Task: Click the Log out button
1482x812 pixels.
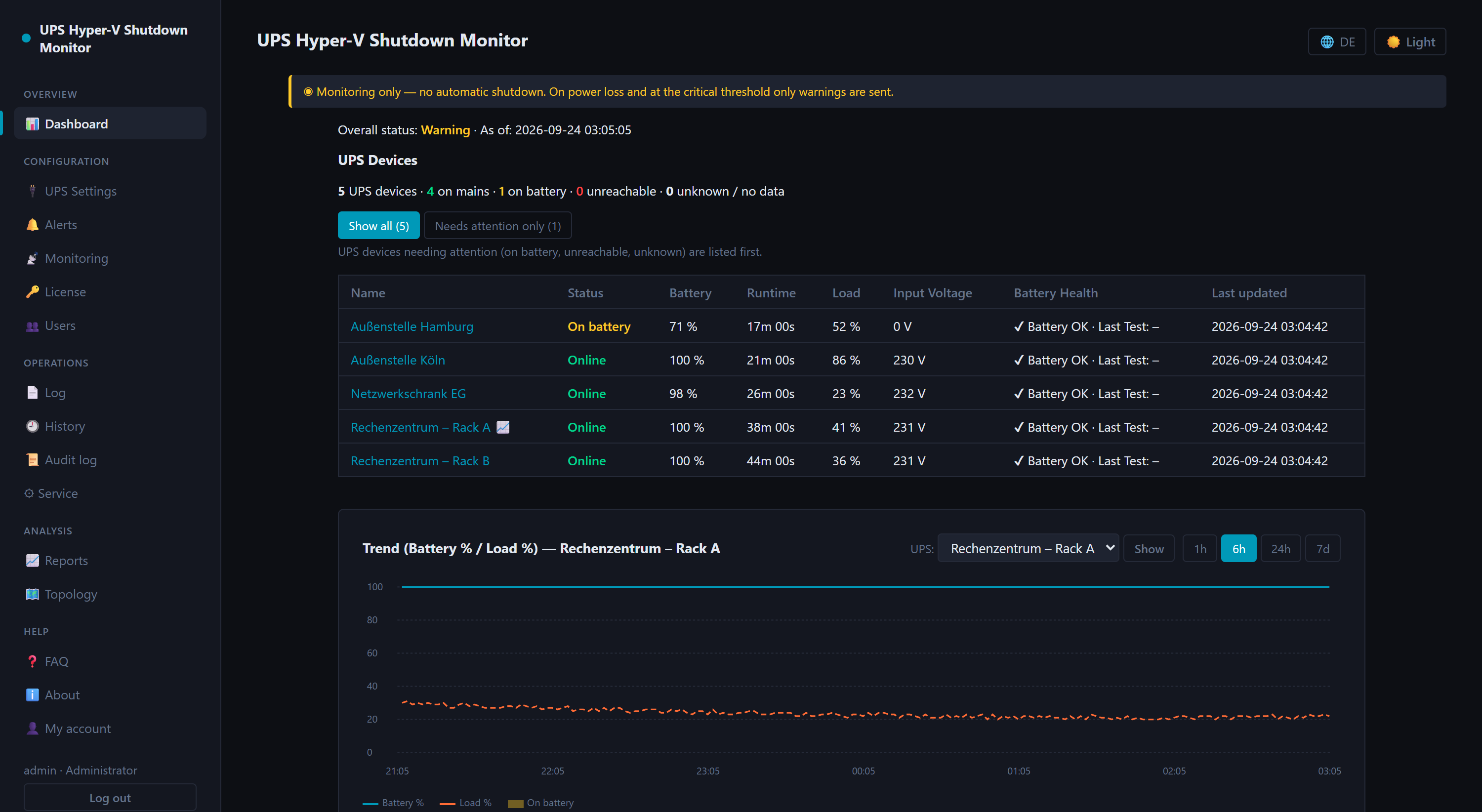Action: point(110,798)
